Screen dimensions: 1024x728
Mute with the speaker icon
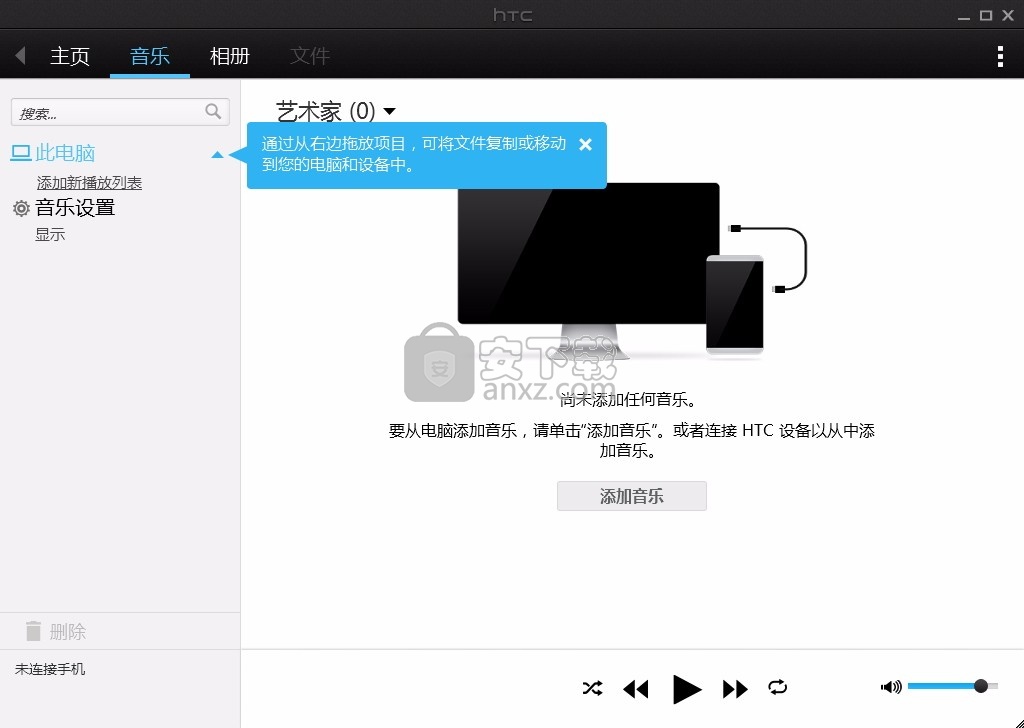pyautogui.click(x=891, y=686)
